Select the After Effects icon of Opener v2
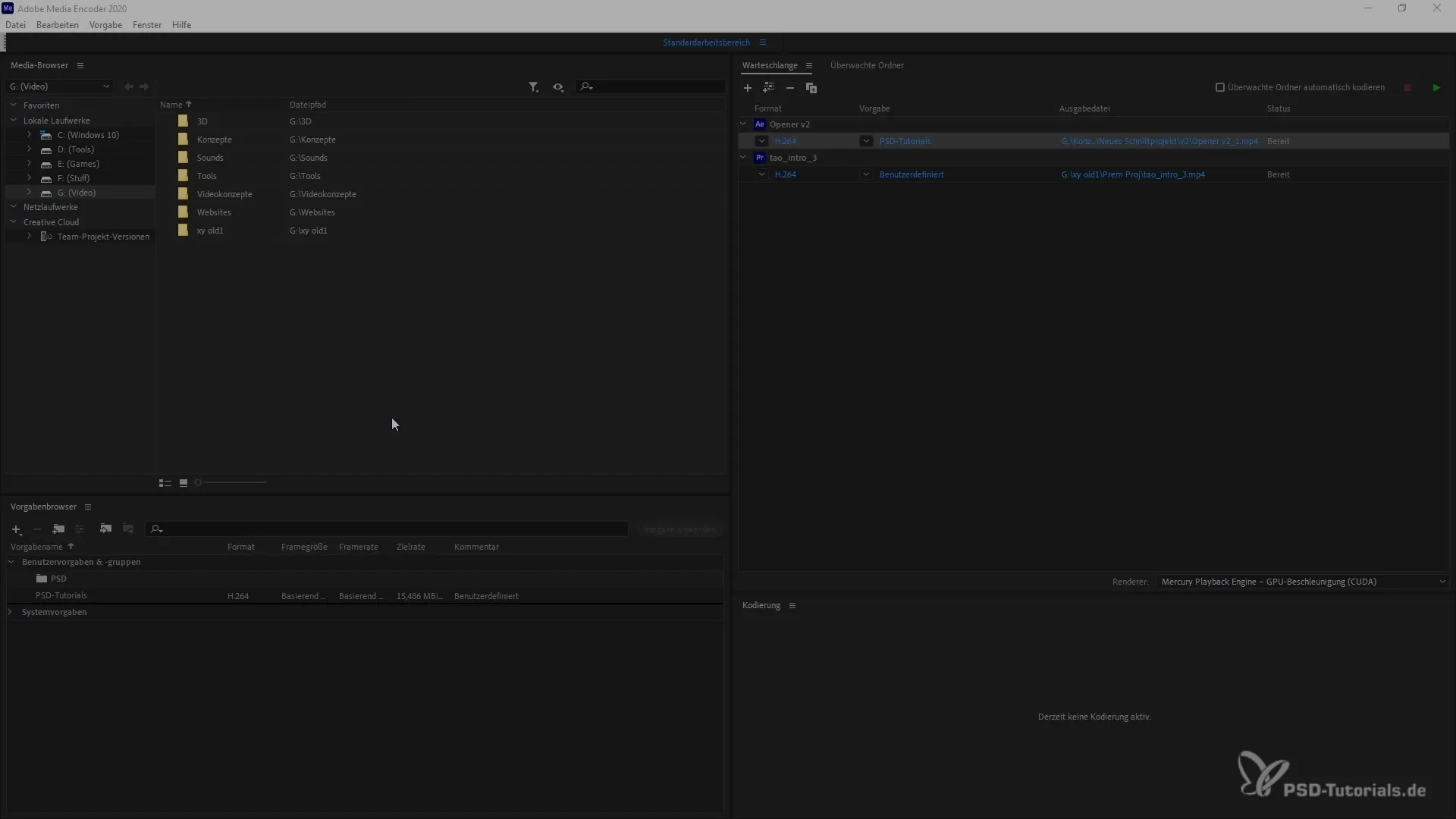The width and height of the screenshot is (1456, 819). coord(760,124)
